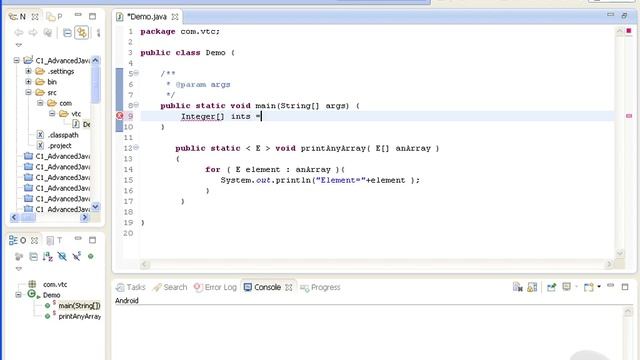The width and height of the screenshot is (640, 360).
Task: Collapse all items in the Navigator view
Action: (67, 33)
